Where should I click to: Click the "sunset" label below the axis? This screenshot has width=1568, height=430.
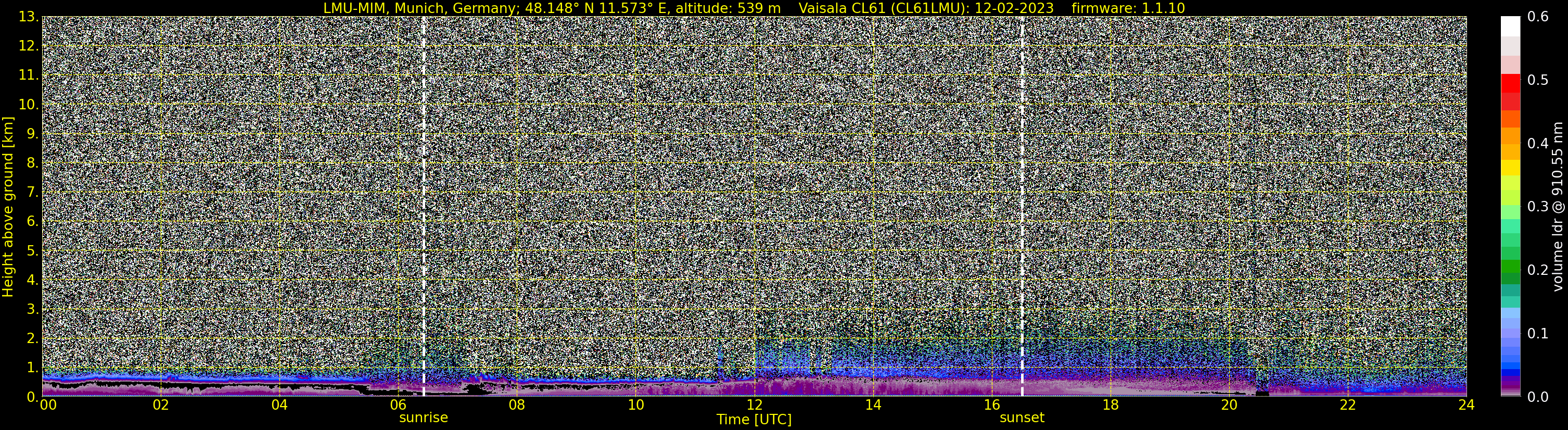coord(1022,418)
